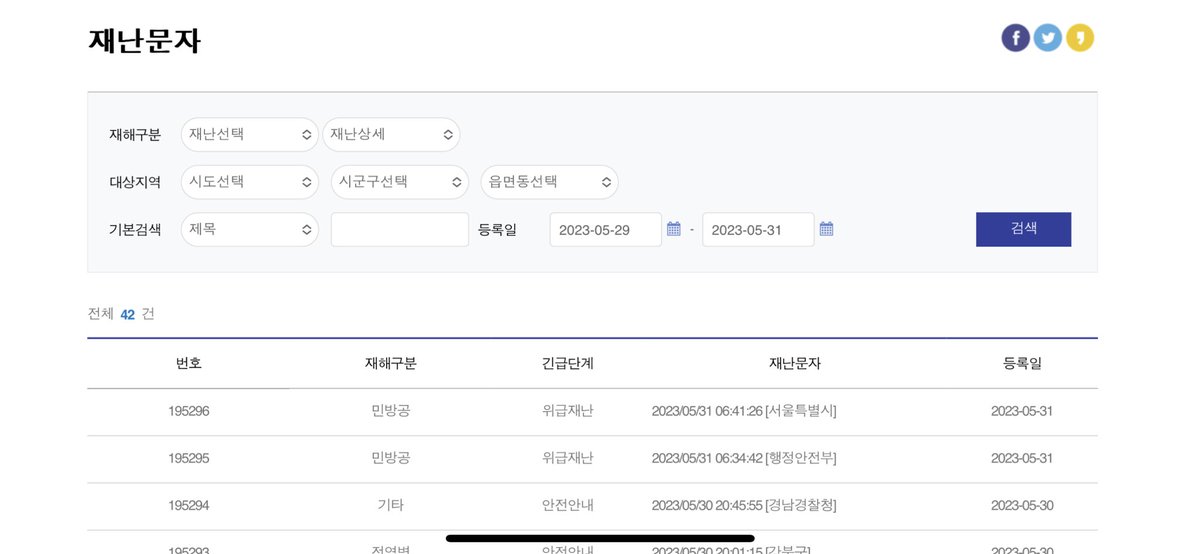Click 안전안내 in row 195294
Screen dimensions: 1200x554
pyautogui.click(x=568, y=505)
